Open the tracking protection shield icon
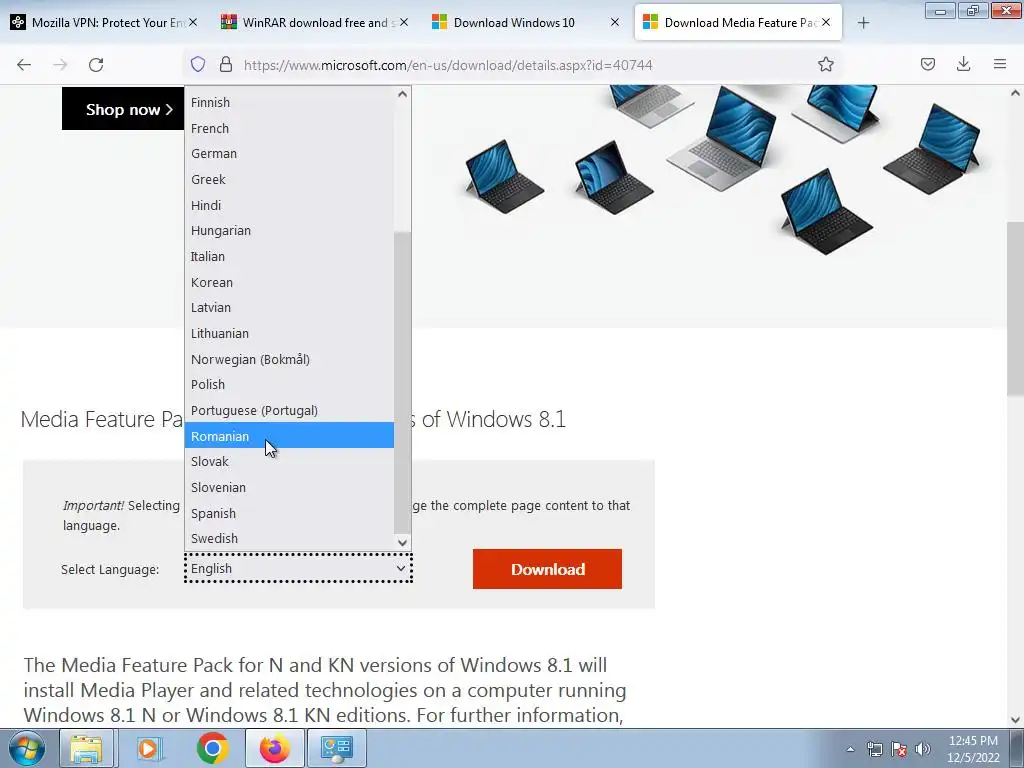1024x768 pixels. click(x=198, y=64)
